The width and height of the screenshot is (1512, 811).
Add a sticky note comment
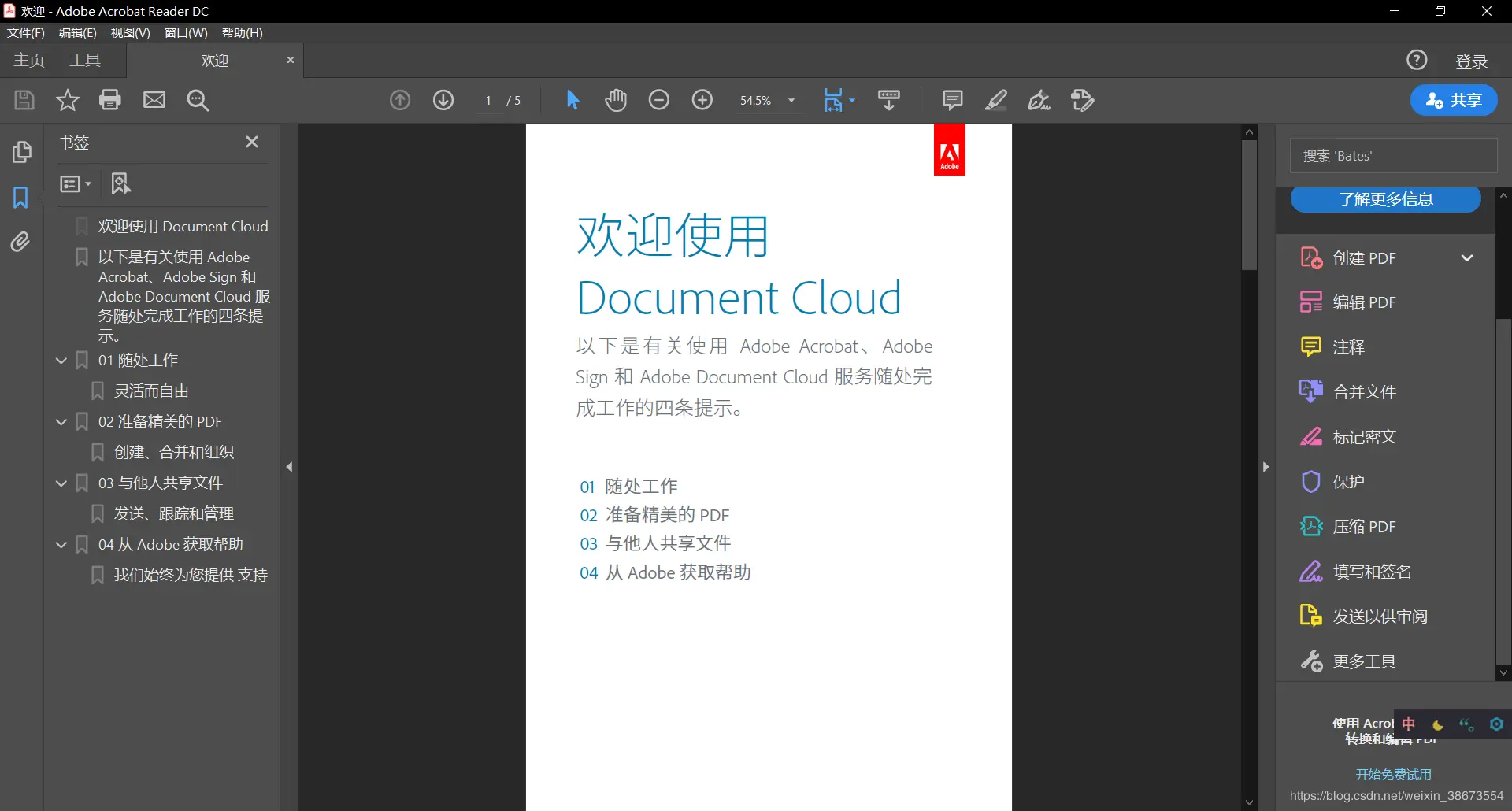pyautogui.click(x=953, y=100)
